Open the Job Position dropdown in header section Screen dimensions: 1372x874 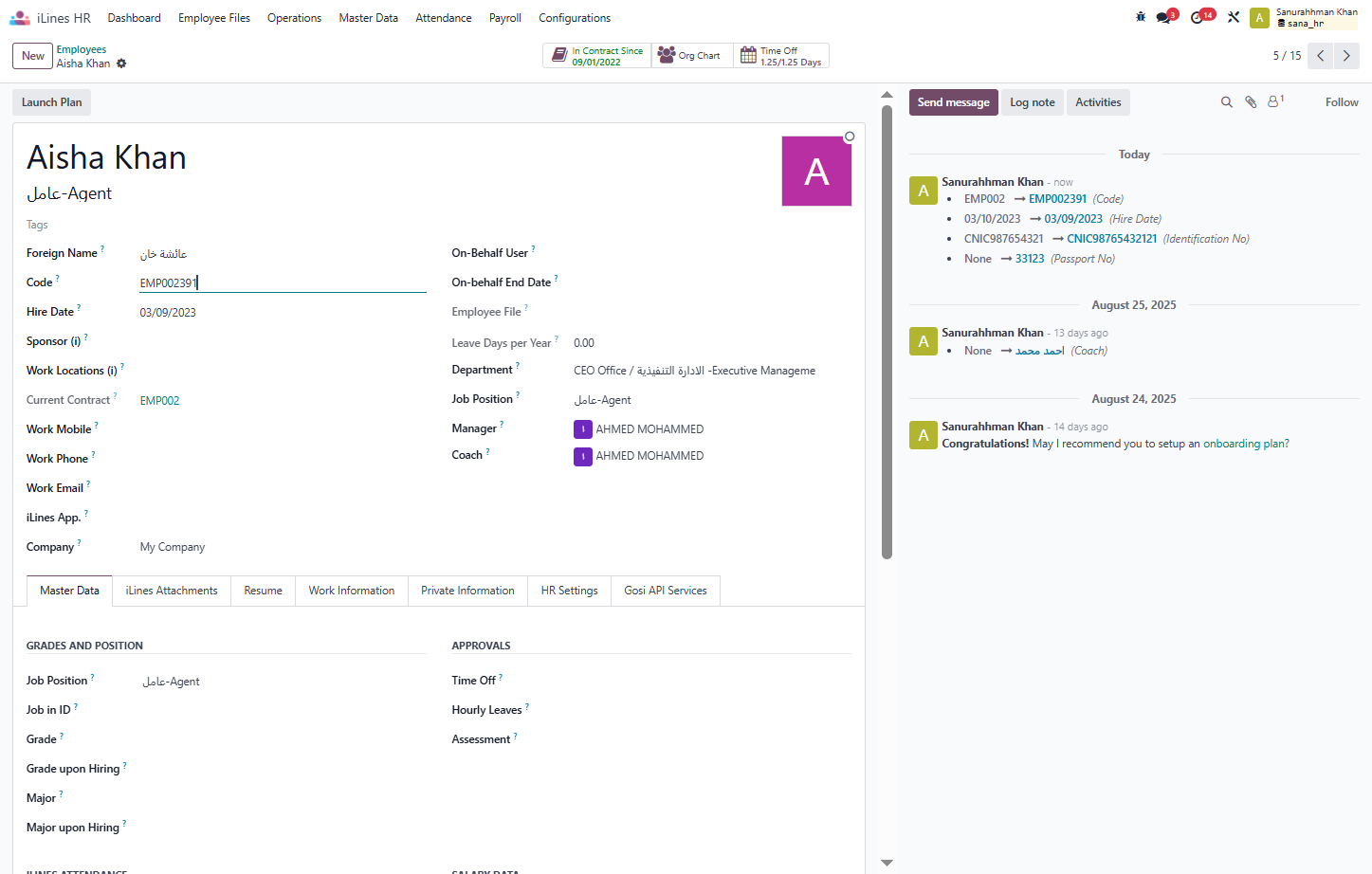pos(711,400)
